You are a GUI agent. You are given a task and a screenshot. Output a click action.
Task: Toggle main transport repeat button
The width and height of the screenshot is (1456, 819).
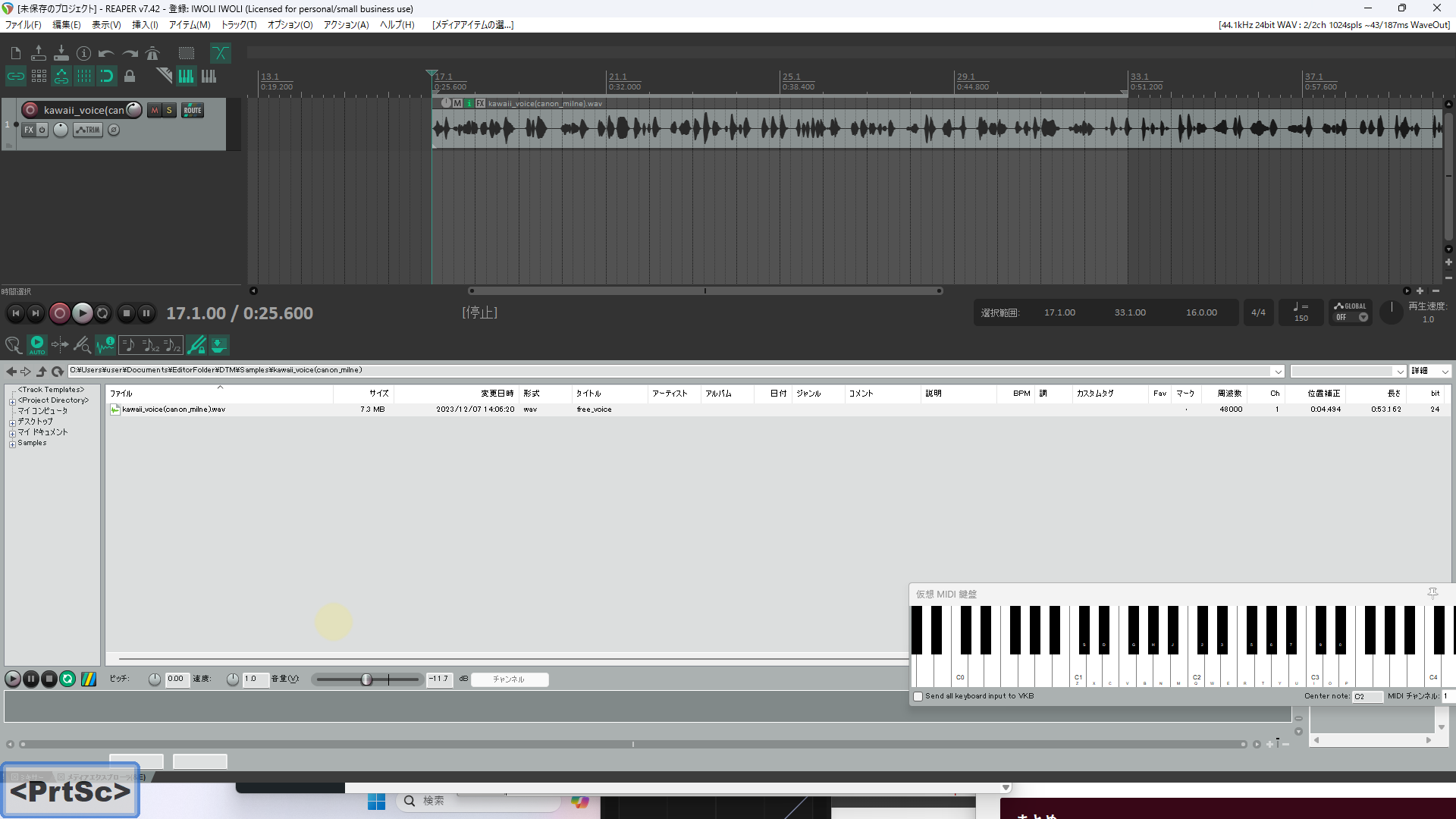(x=103, y=313)
